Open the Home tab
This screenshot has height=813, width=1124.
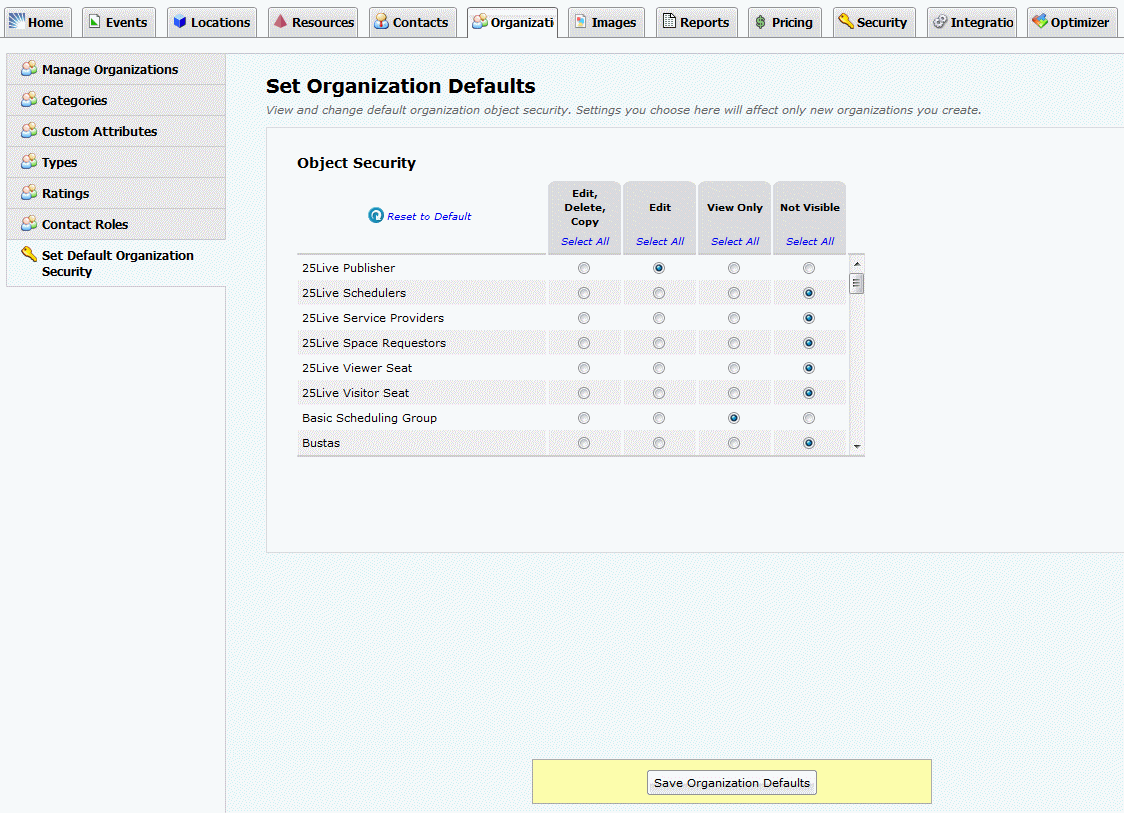(x=37, y=22)
